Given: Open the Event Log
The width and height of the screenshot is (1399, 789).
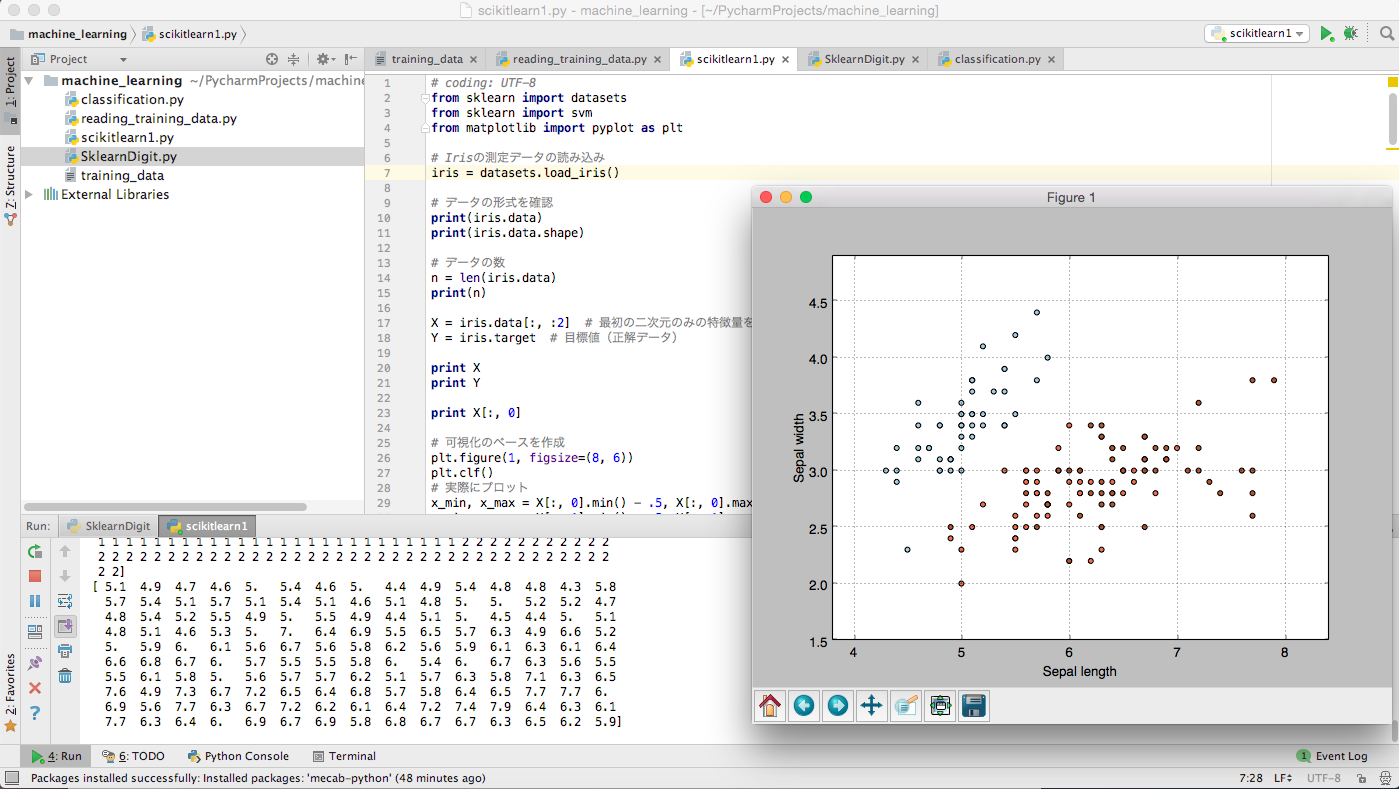Looking at the screenshot, I should tap(1332, 756).
